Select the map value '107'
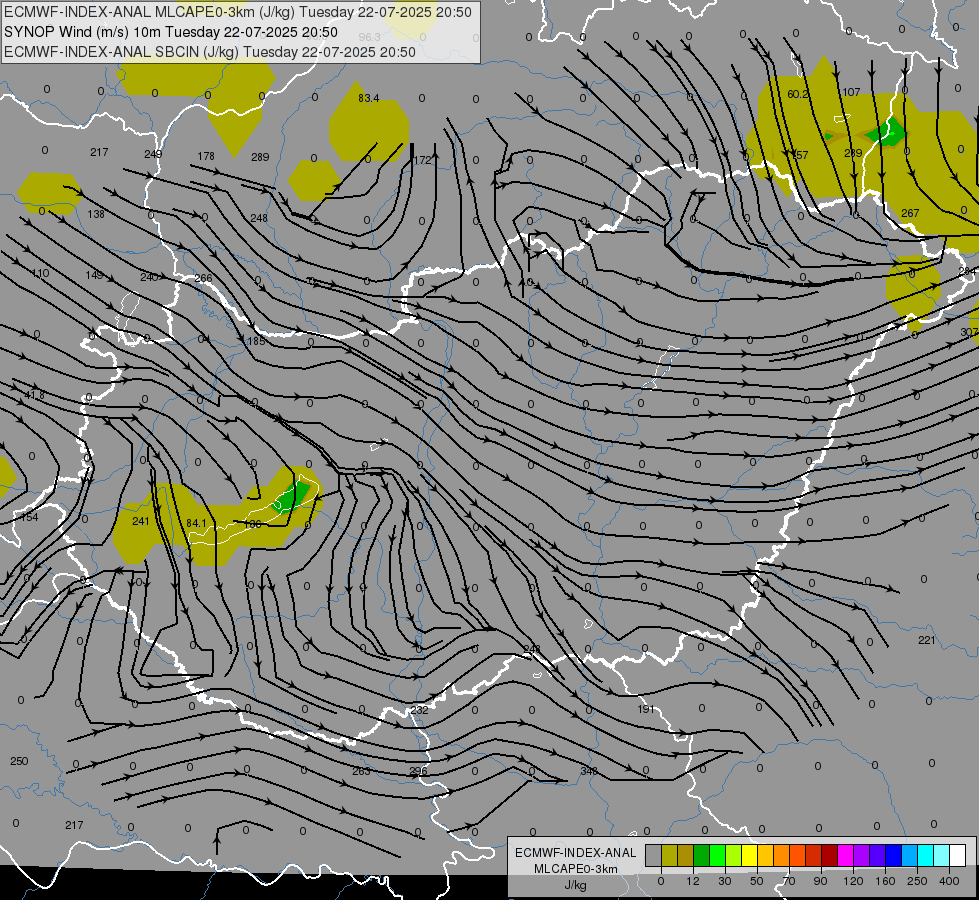Image resolution: width=979 pixels, height=900 pixels. [x=852, y=92]
